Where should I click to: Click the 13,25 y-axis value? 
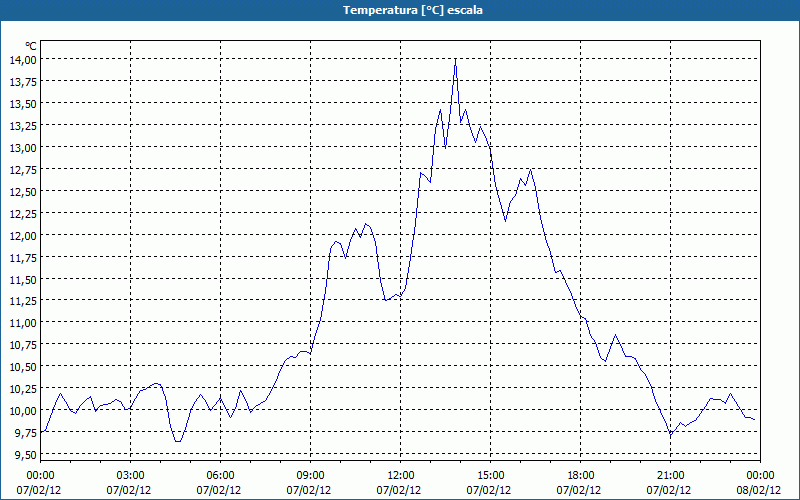pyautogui.click(x=23, y=126)
